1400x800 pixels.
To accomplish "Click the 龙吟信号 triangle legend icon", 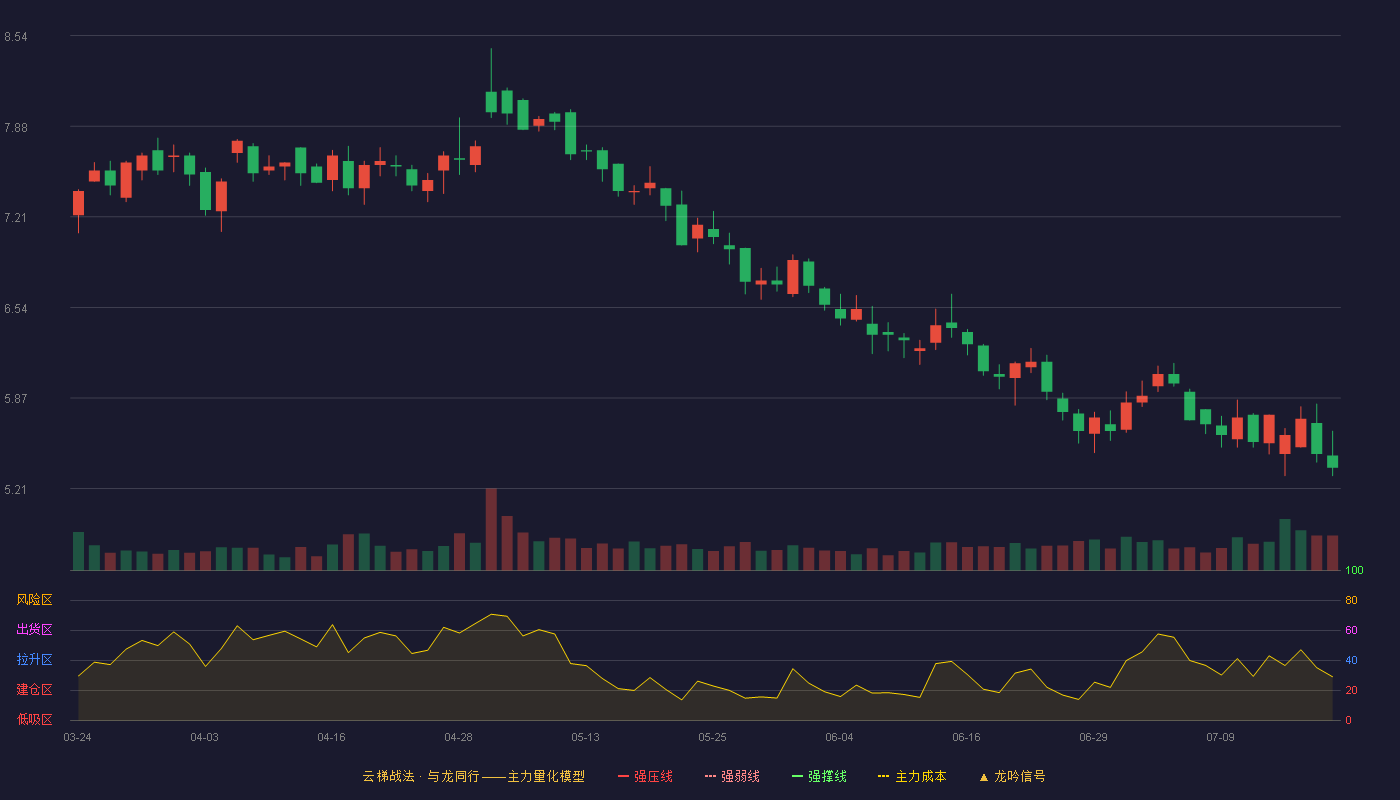I will point(984,776).
